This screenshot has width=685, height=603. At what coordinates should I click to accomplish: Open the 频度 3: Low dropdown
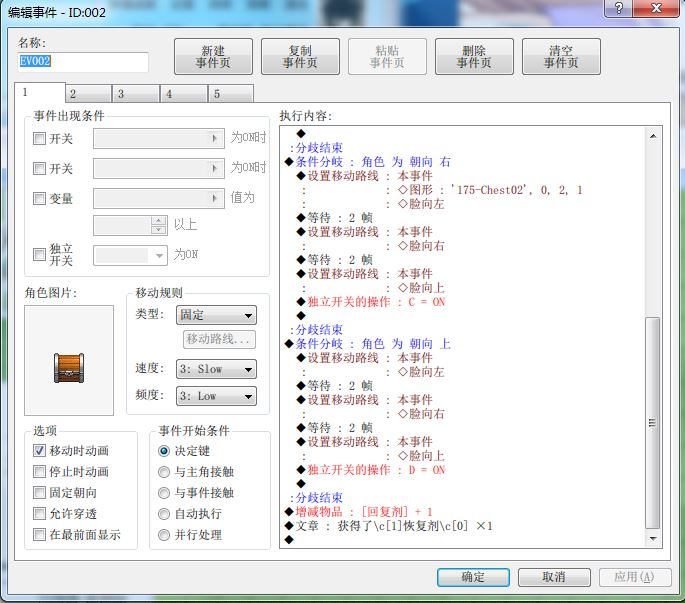216,396
